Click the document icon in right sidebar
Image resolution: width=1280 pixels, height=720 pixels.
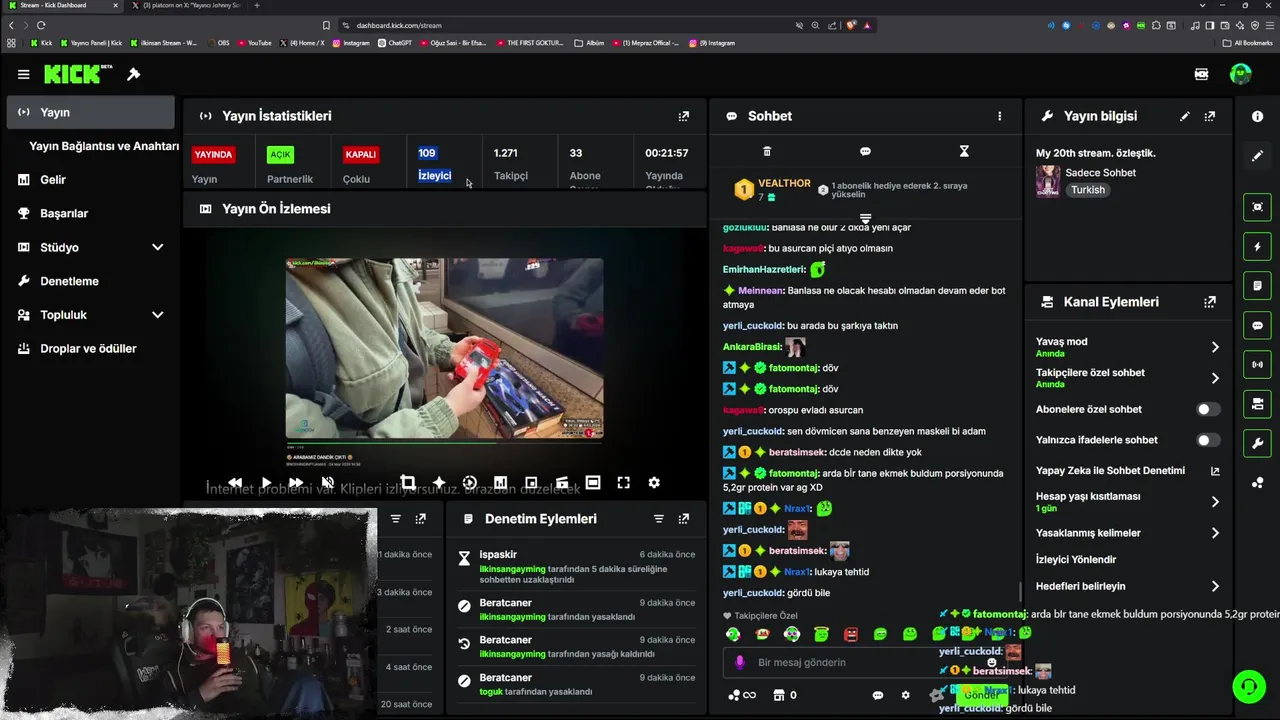click(x=1258, y=286)
